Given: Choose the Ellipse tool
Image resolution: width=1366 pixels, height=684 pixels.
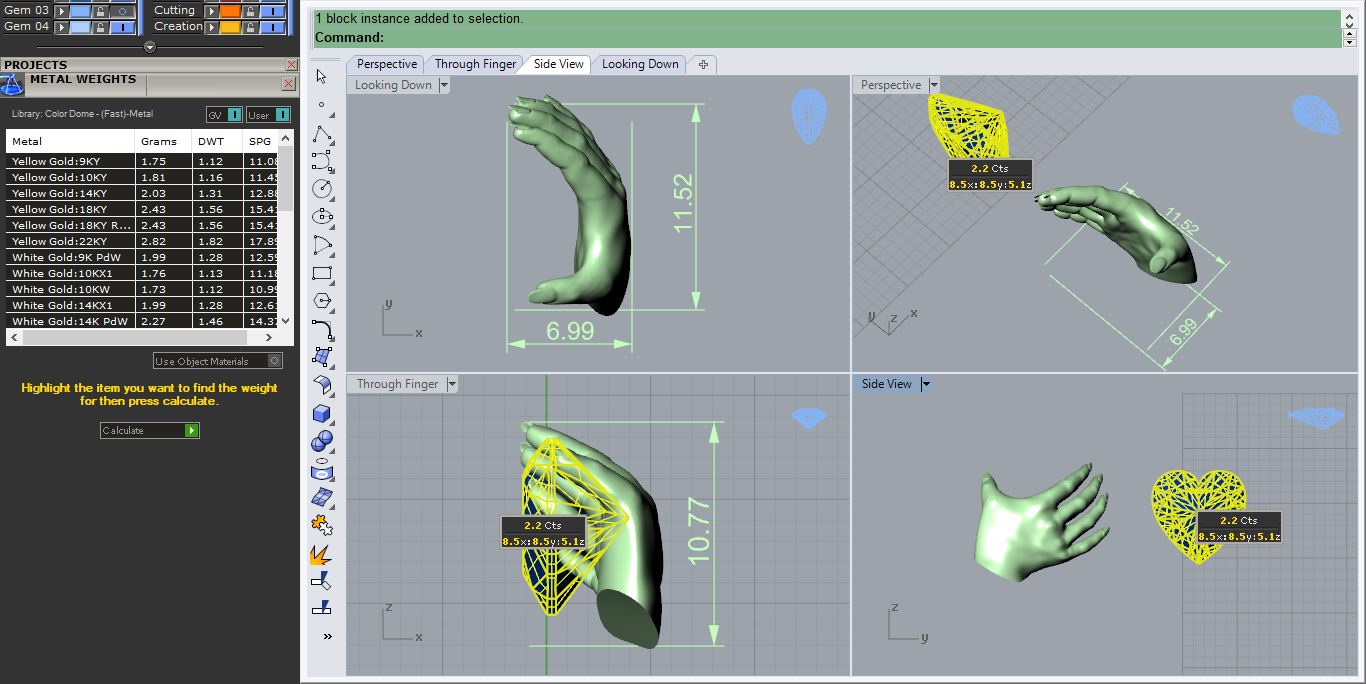Looking at the screenshot, I should tap(321, 217).
